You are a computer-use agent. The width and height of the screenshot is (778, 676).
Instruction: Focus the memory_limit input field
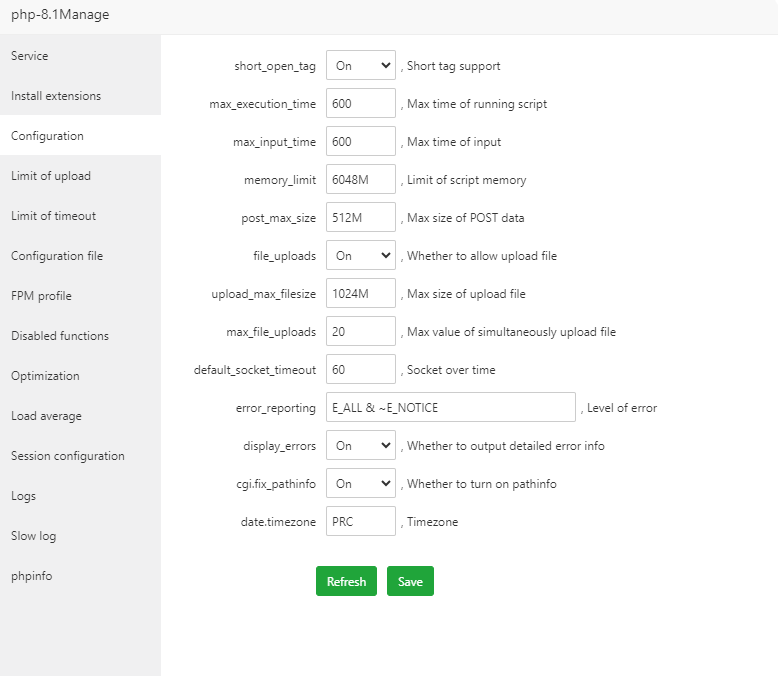pos(360,180)
